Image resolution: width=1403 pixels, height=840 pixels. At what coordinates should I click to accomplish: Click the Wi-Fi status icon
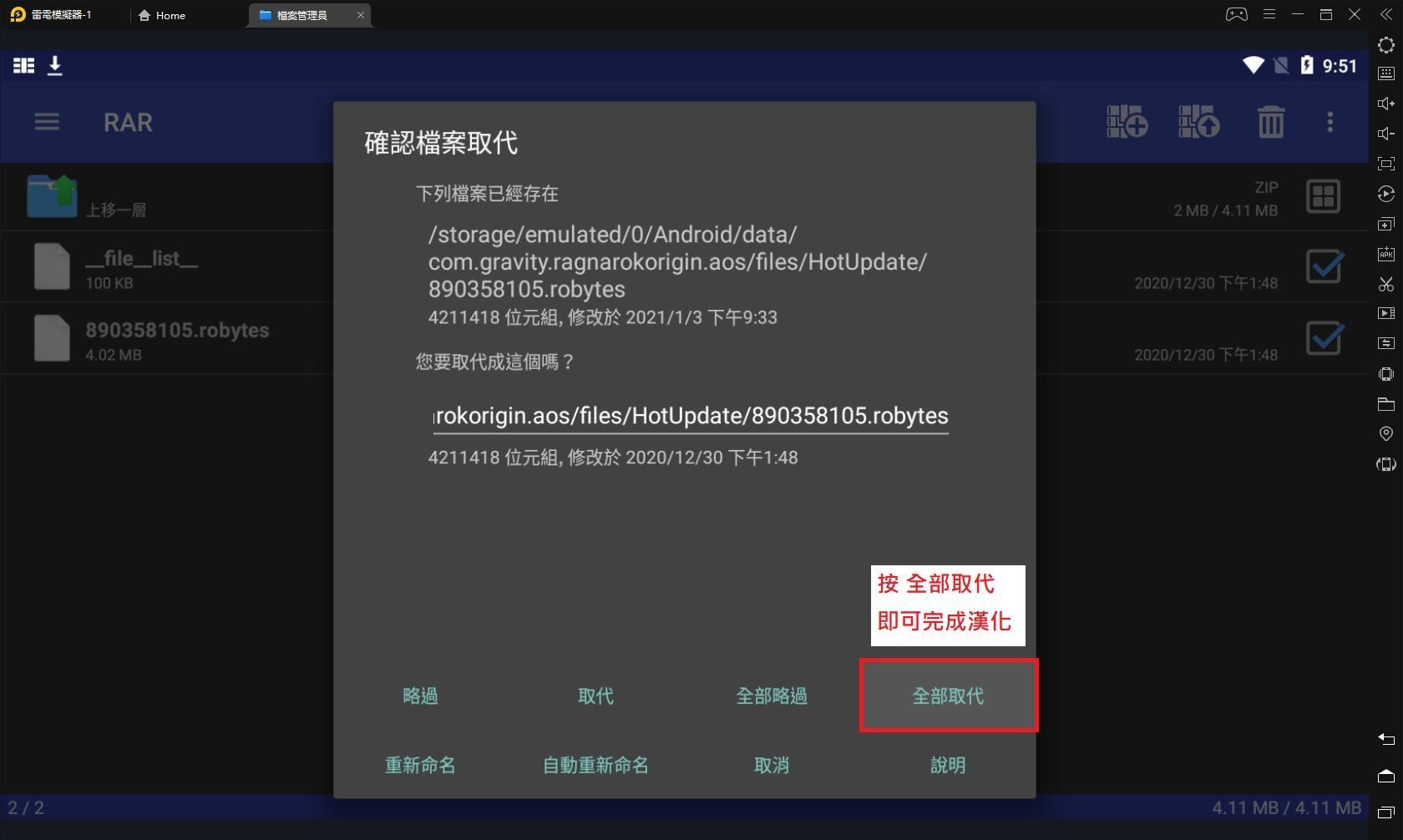1253,65
